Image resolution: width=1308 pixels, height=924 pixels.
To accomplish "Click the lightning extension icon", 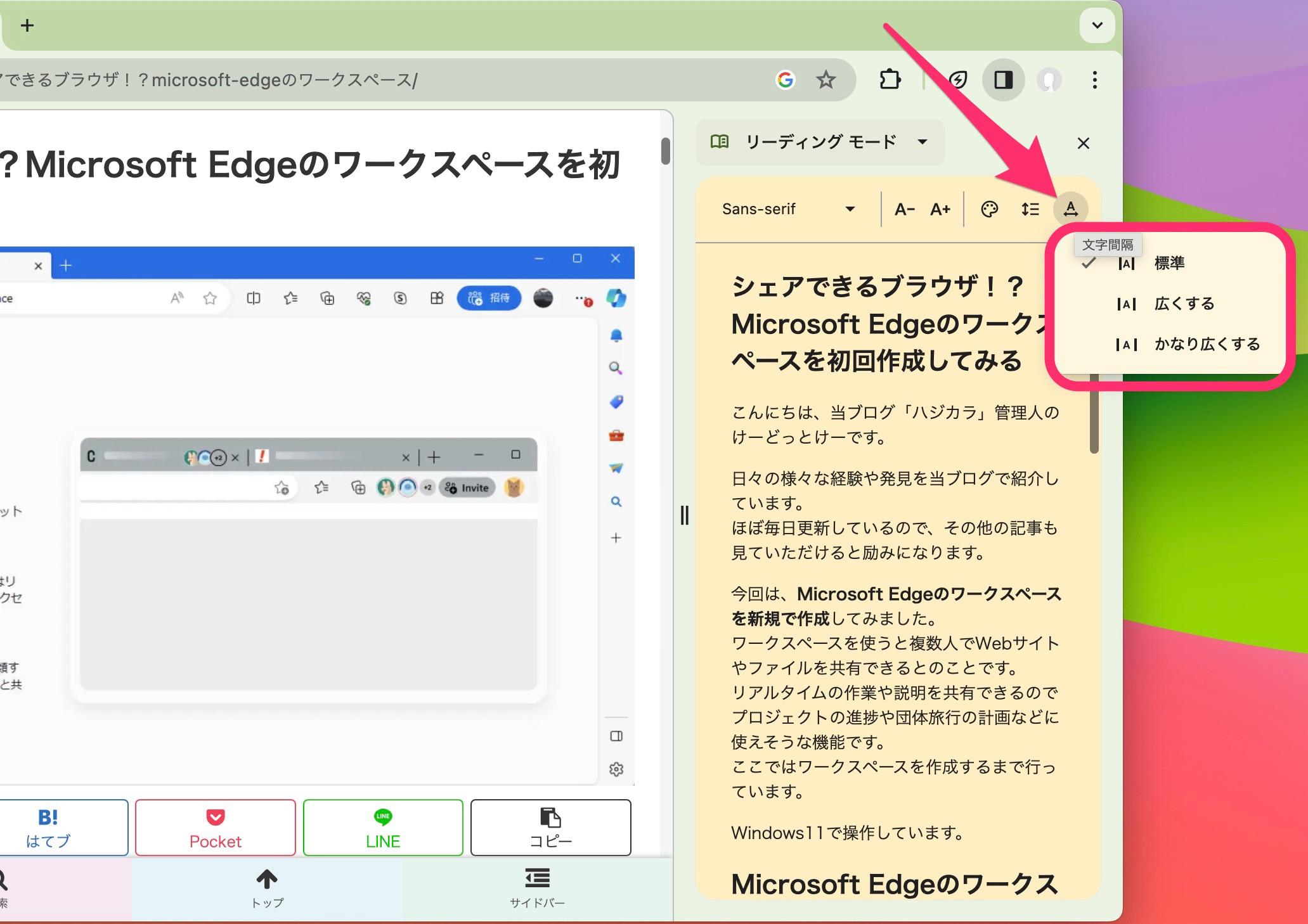I will (x=958, y=80).
